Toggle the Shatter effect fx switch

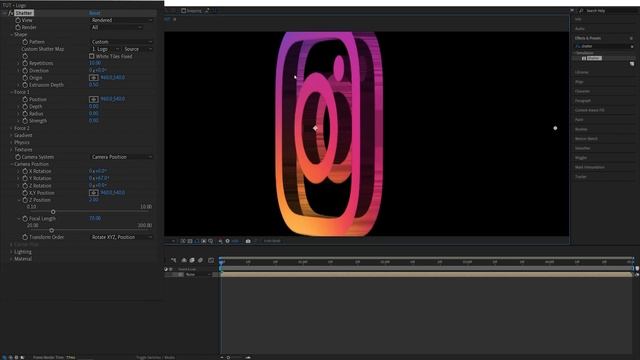[x=11, y=13]
